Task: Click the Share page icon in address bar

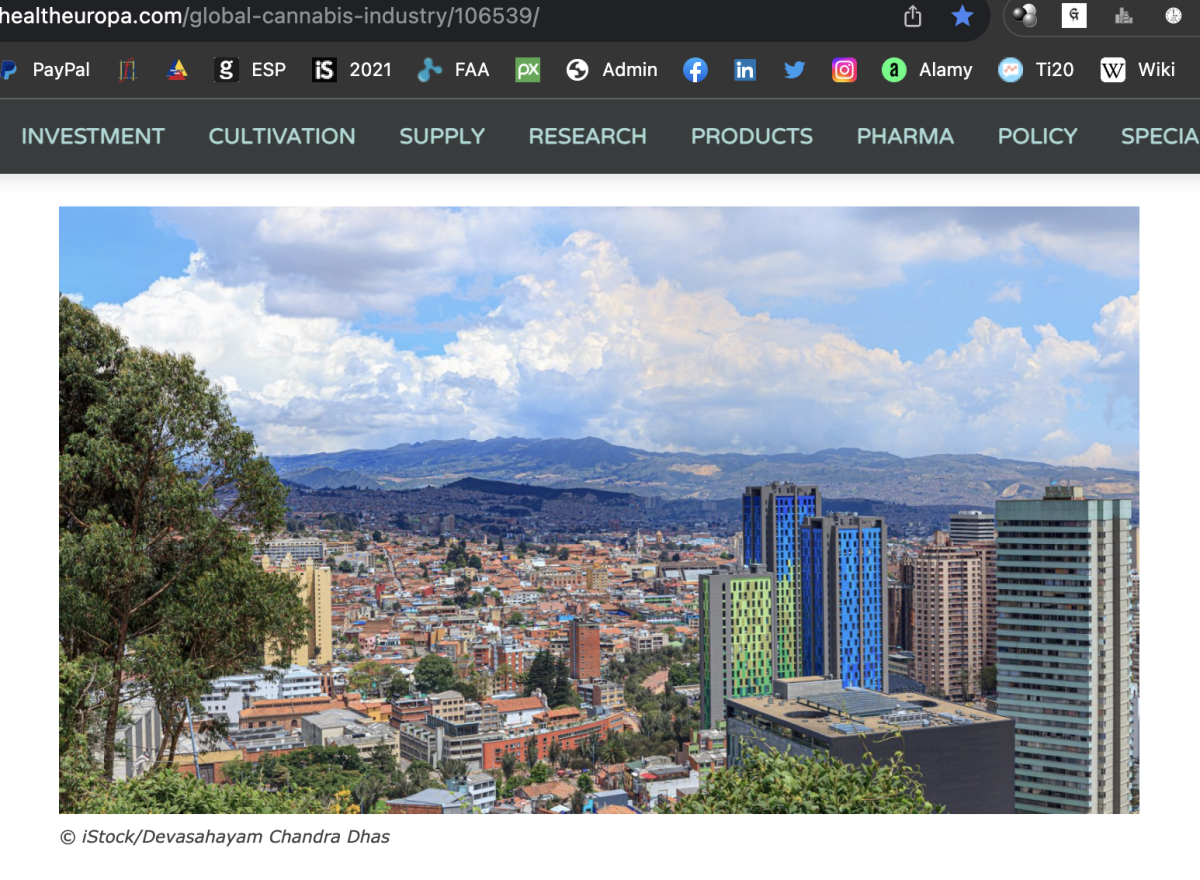Action: [912, 16]
